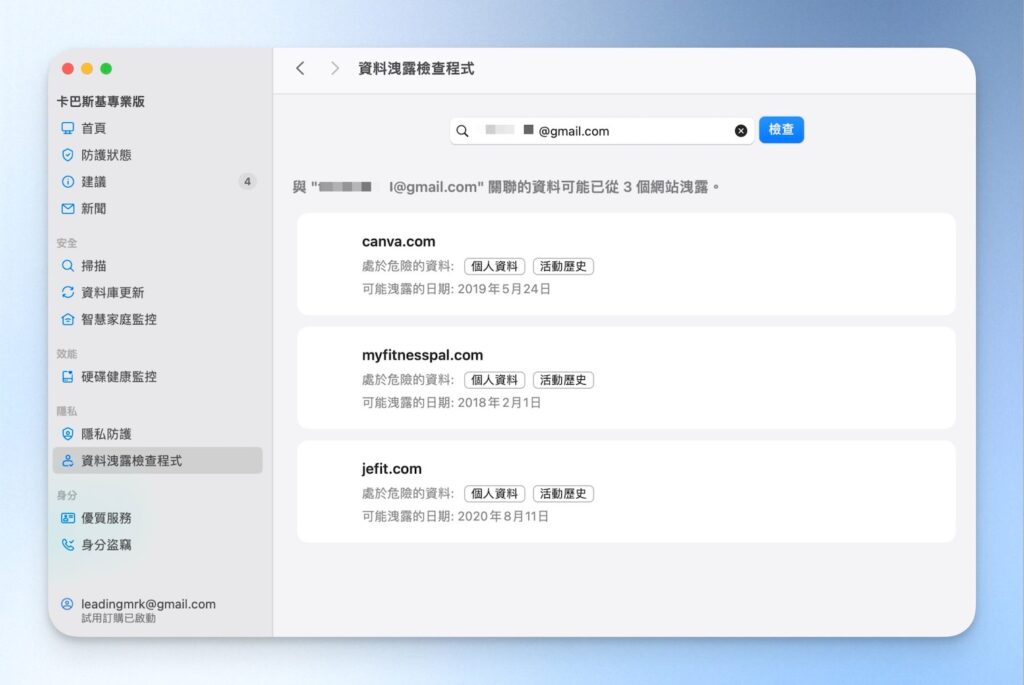Screen dimensions: 1024x685
Task: Click into the @gmail.com email input field
Action: (x=601, y=131)
